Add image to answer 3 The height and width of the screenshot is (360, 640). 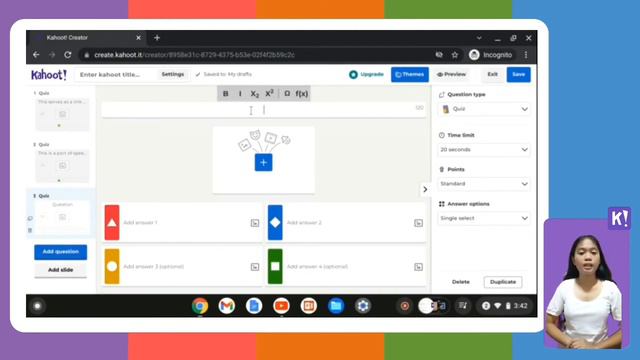pos(255,267)
